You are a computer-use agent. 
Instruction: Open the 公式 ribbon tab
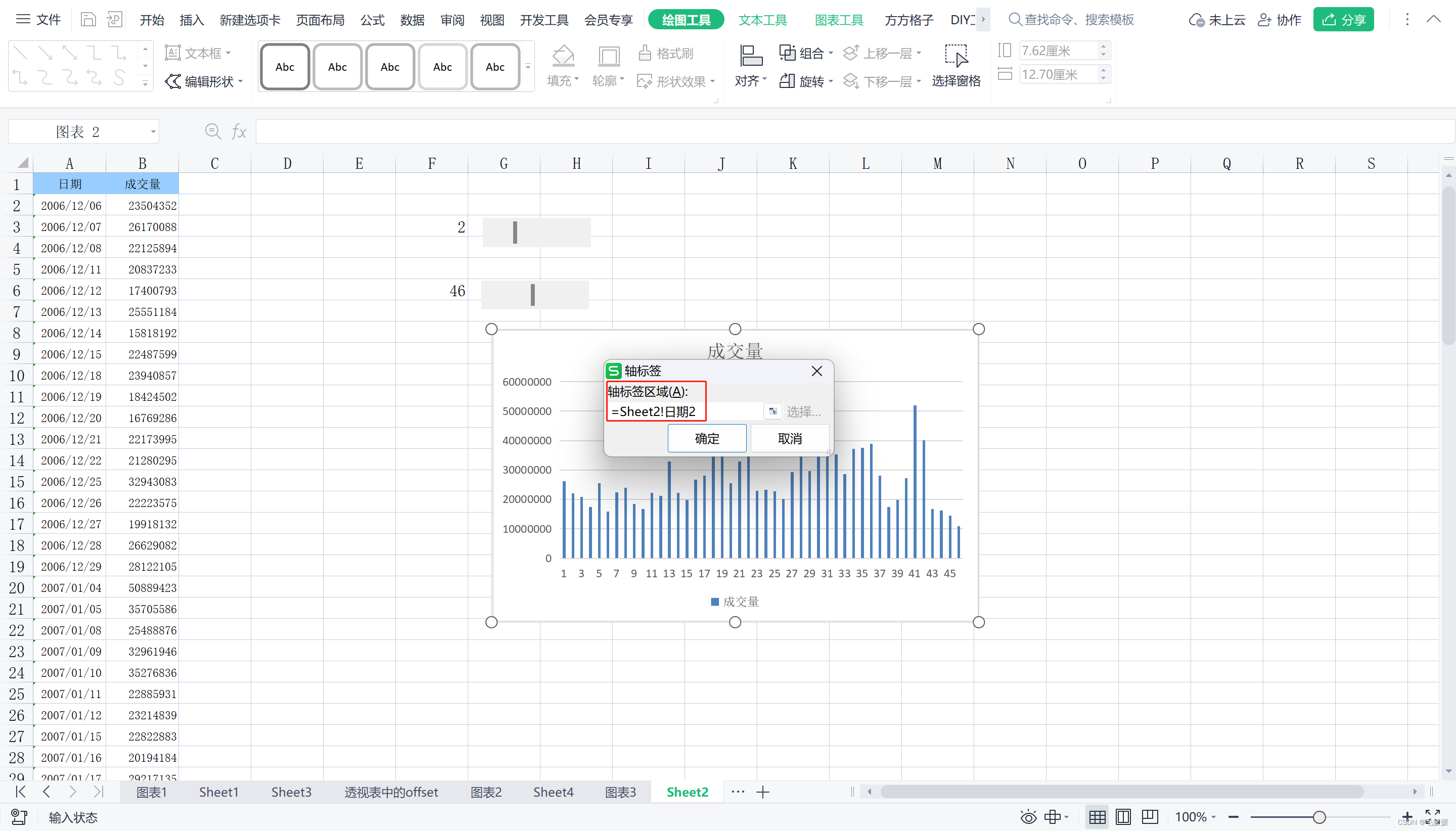[x=373, y=20]
